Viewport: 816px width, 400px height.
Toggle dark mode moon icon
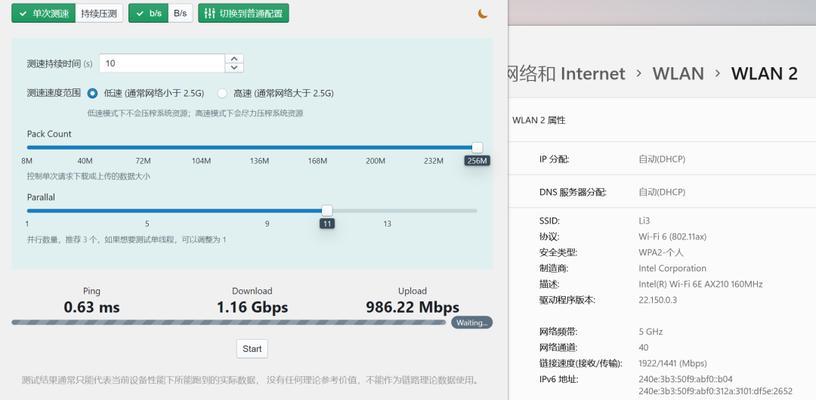click(483, 14)
